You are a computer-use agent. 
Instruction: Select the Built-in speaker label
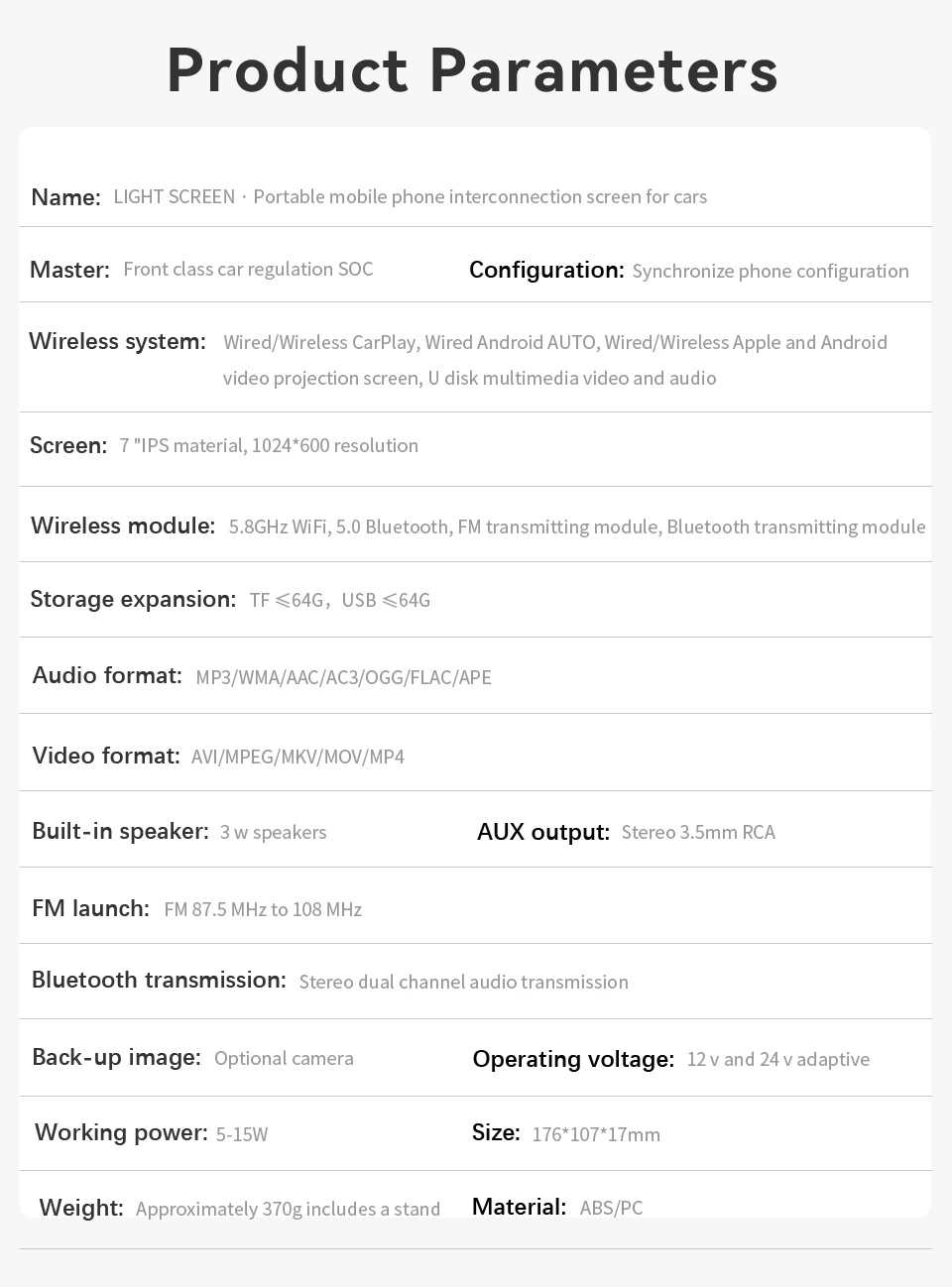tap(120, 831)
